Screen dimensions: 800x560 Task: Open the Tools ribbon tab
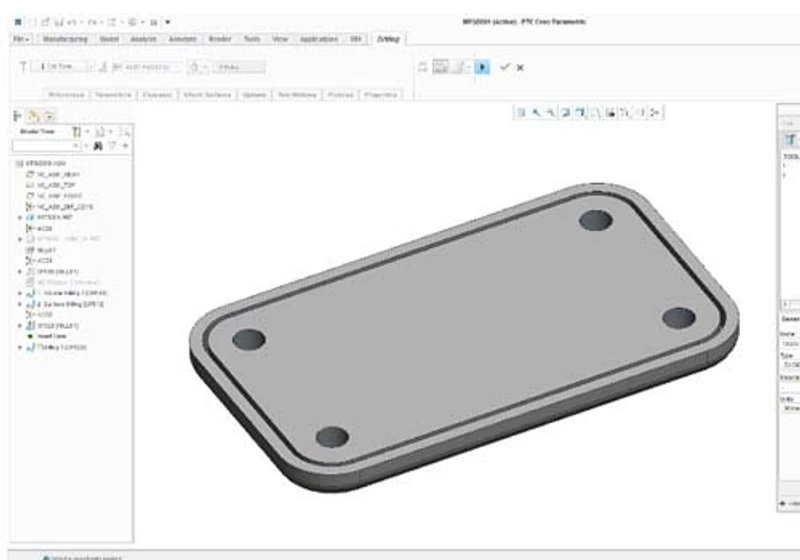pyautogui.click(x=252, y=39)
